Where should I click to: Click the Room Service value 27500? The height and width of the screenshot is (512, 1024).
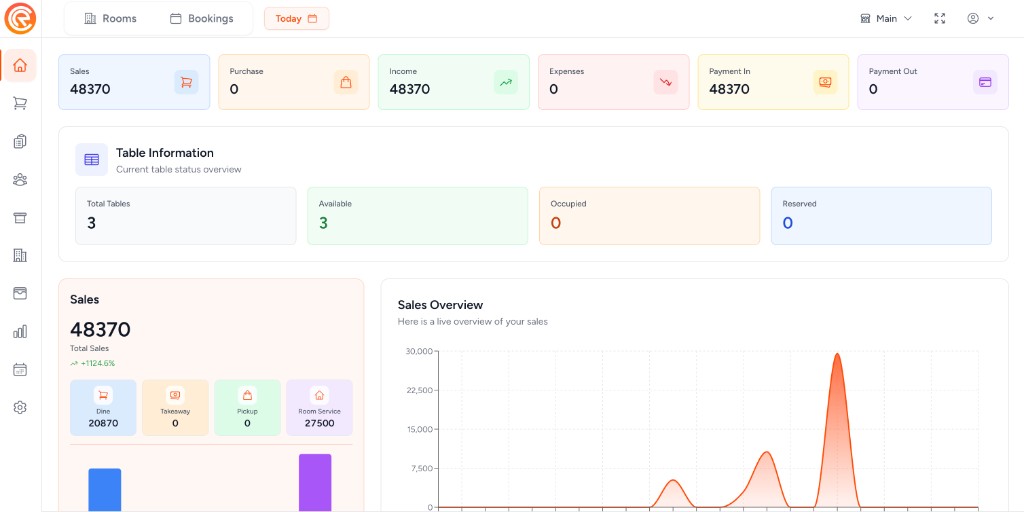click(x=319, y=423)
